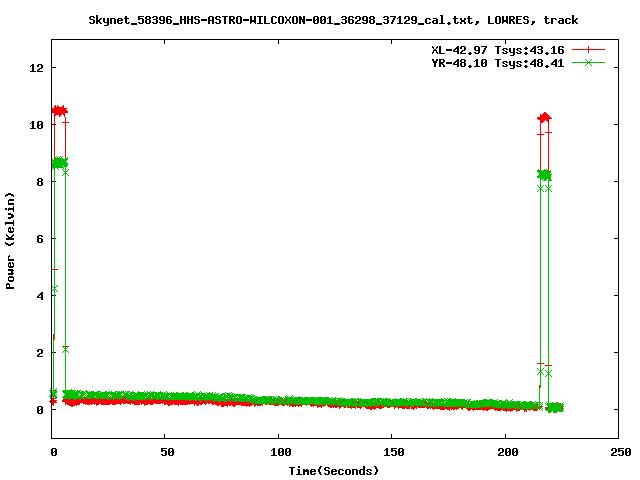Click the x-axis tick label 150
Viewport: 640px width, 480px height.
point(394,452)
